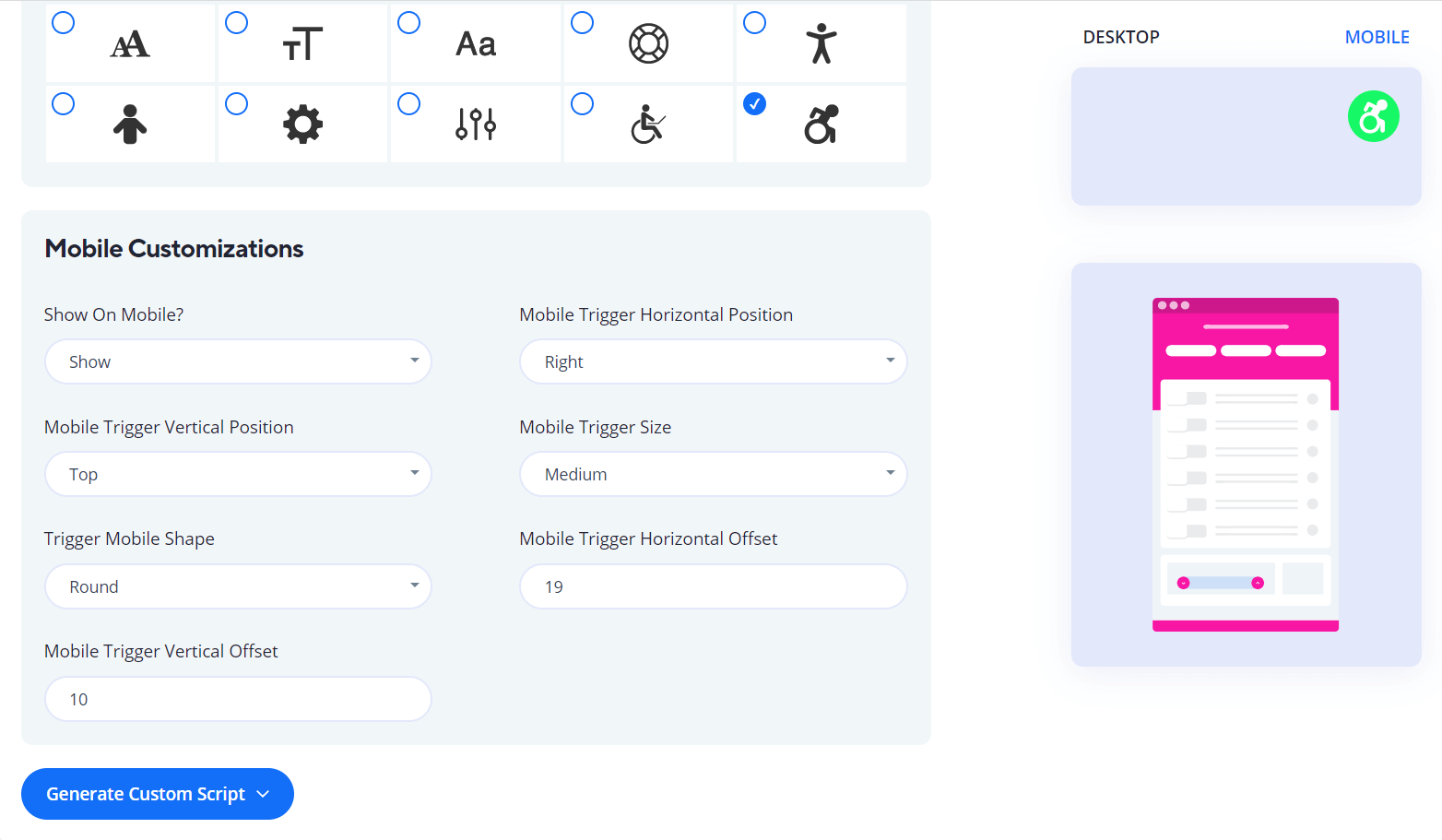This screenshot has height=840, width=1442.
Task: Click the Generate Custom Script button
Action: coord(158,794)
